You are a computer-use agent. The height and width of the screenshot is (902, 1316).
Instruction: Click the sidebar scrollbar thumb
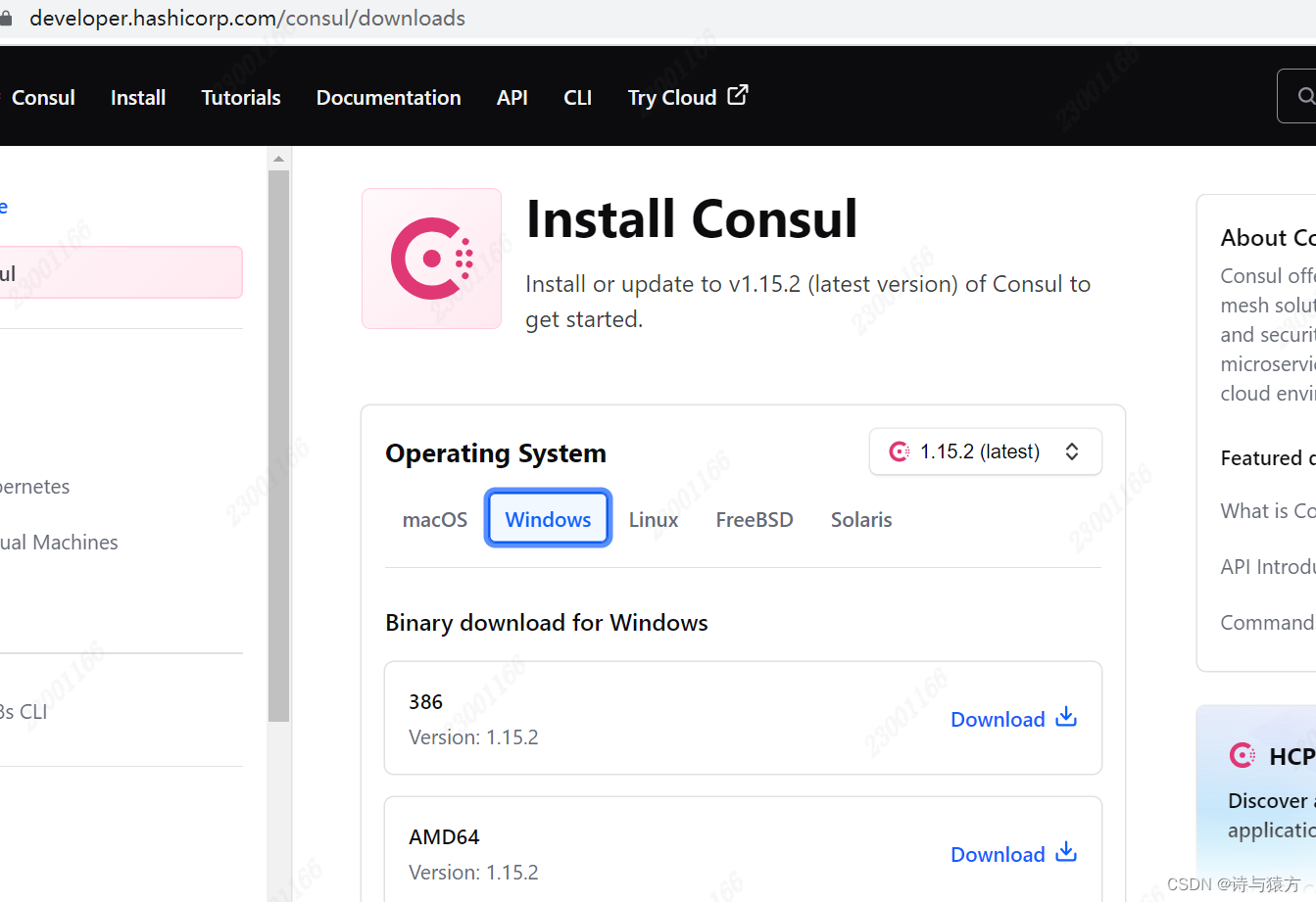pyautogui.click(x=278, y=446)
